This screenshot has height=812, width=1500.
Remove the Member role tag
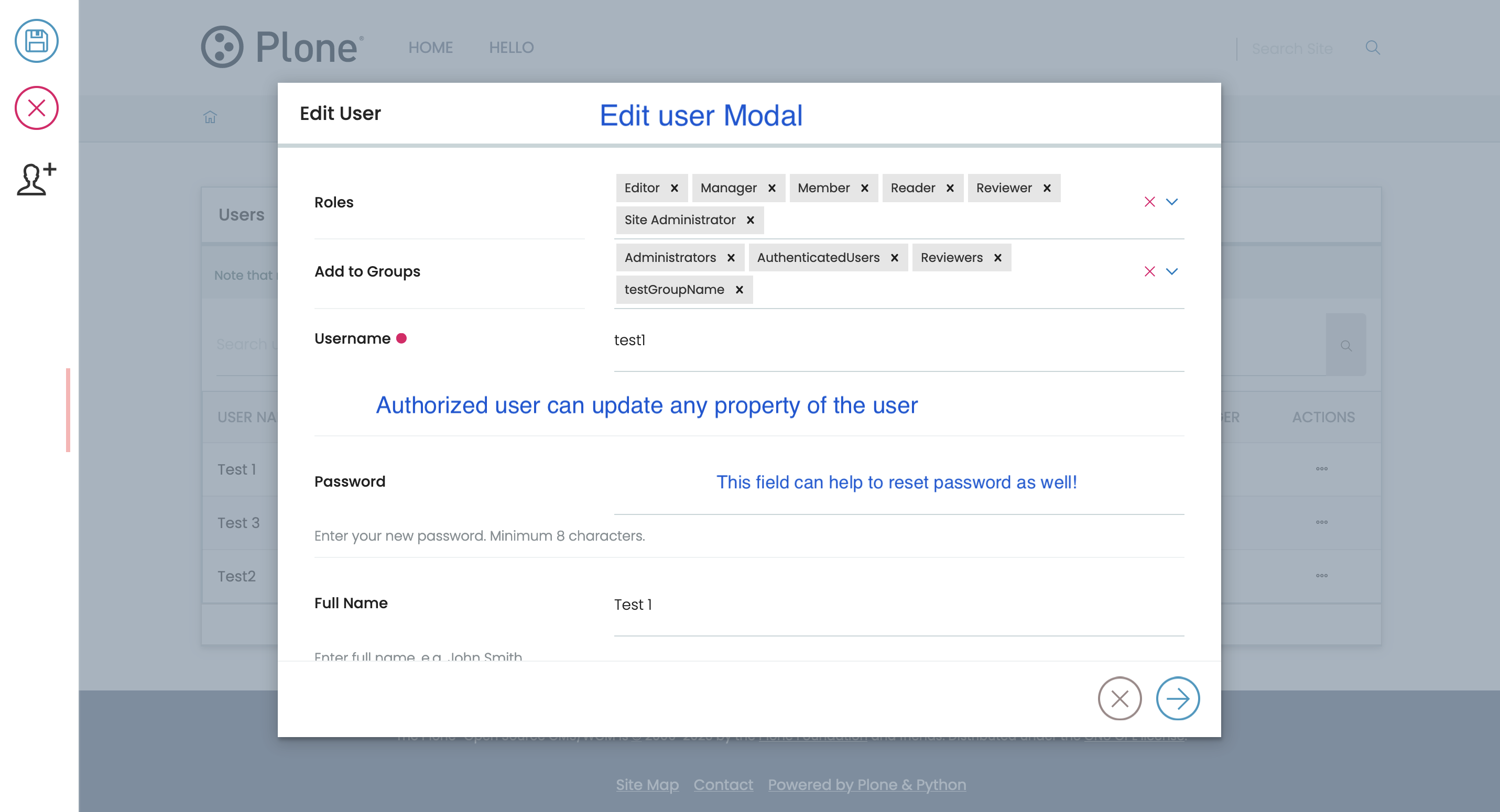coord(865,188)
